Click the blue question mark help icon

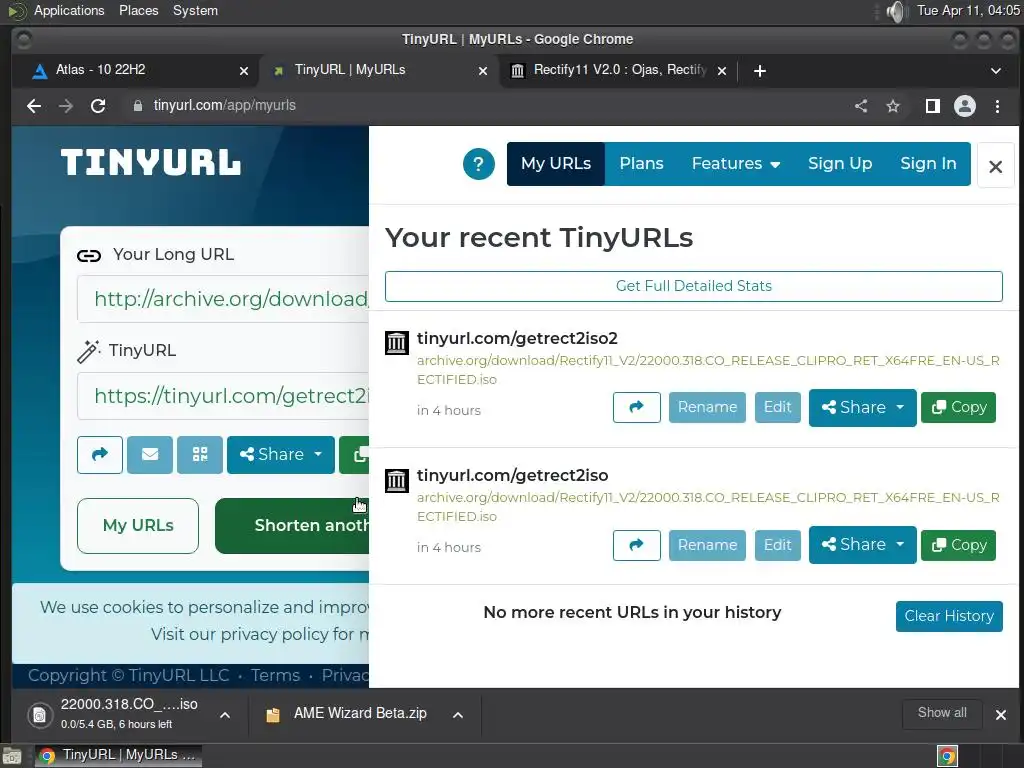coord(479,164)
